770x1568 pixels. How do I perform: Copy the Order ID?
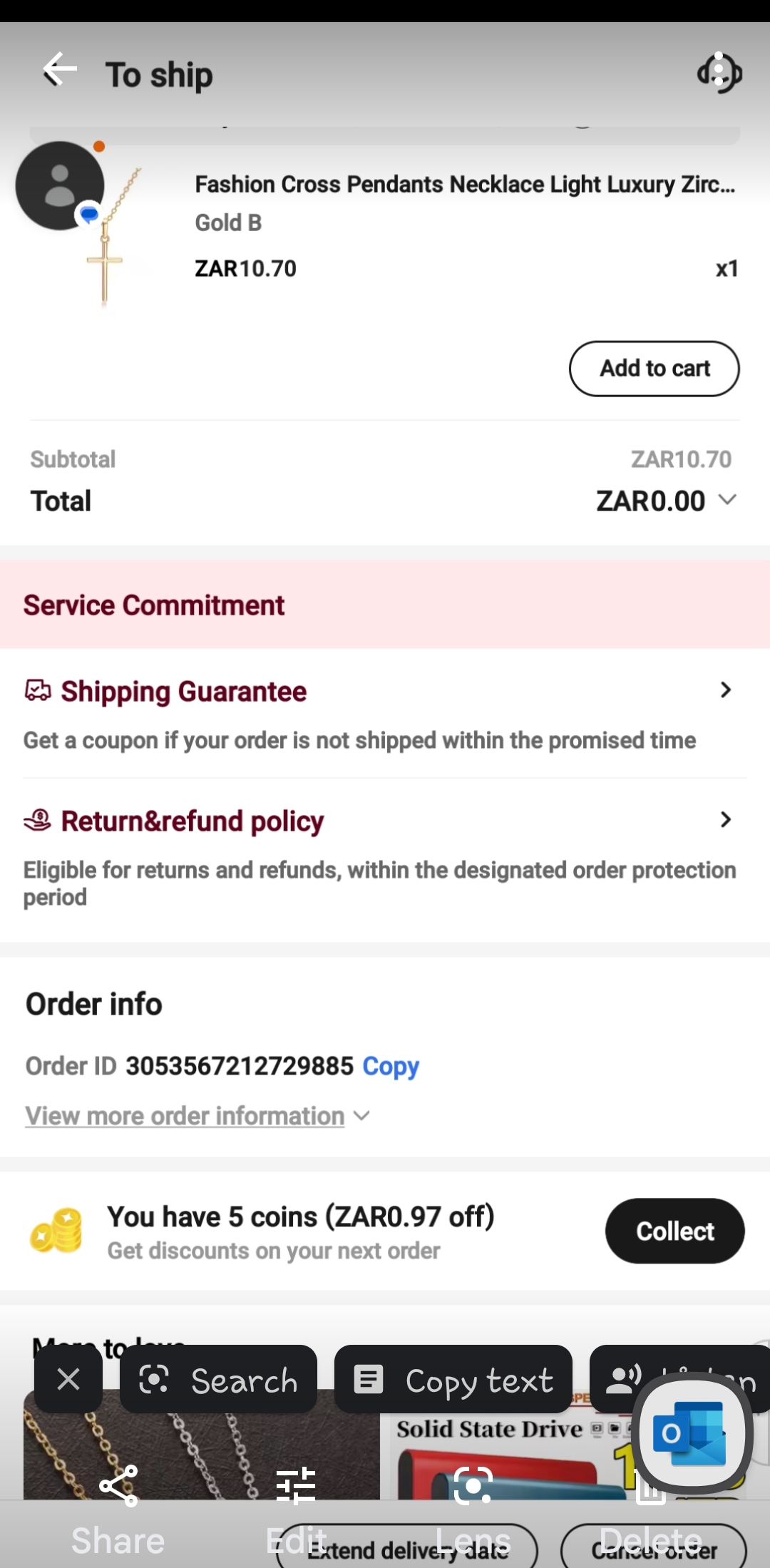pyautogui.click(x=391, y=1066)
